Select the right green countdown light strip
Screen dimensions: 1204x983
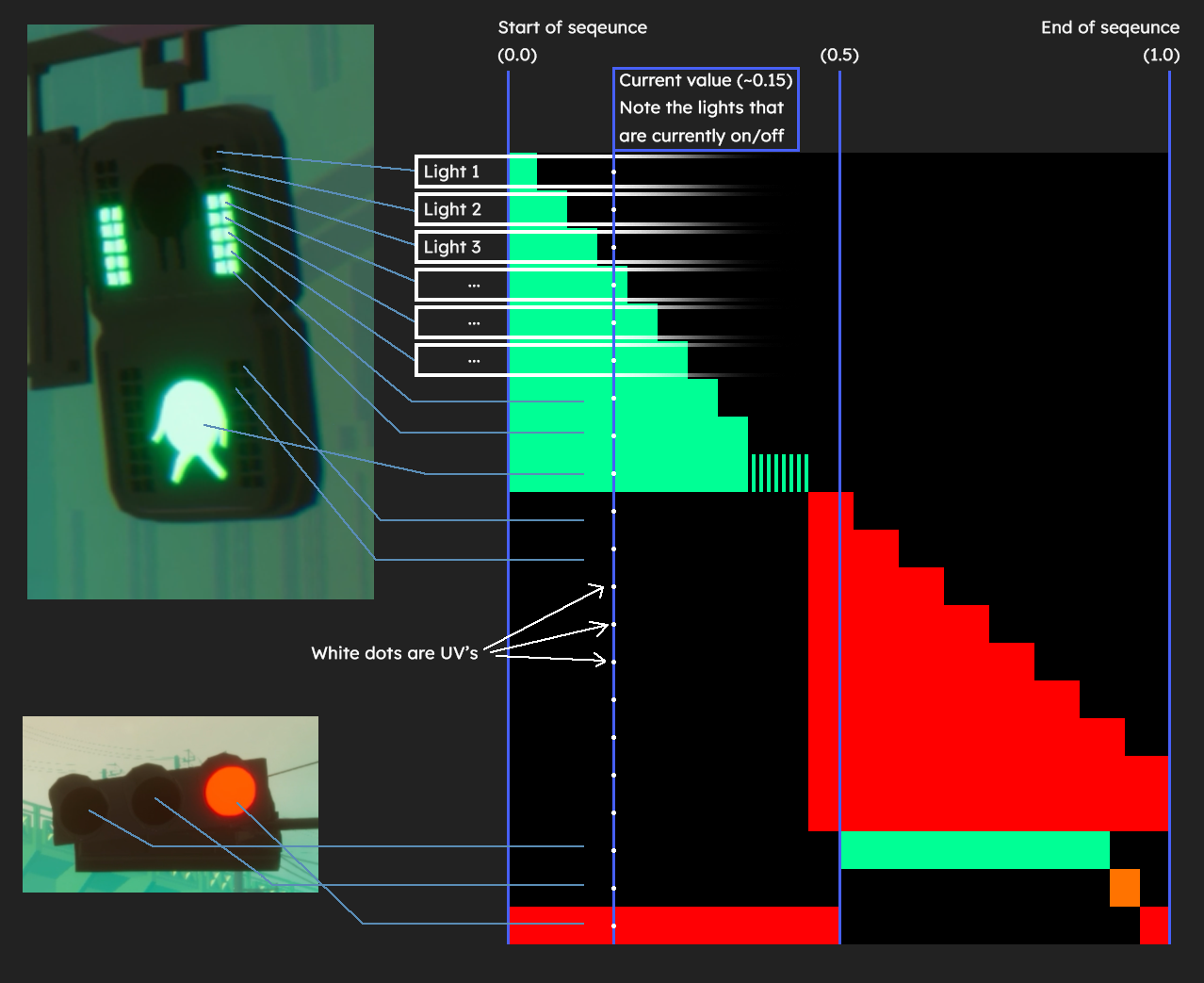pyautogui.click(x=223, y=234)
